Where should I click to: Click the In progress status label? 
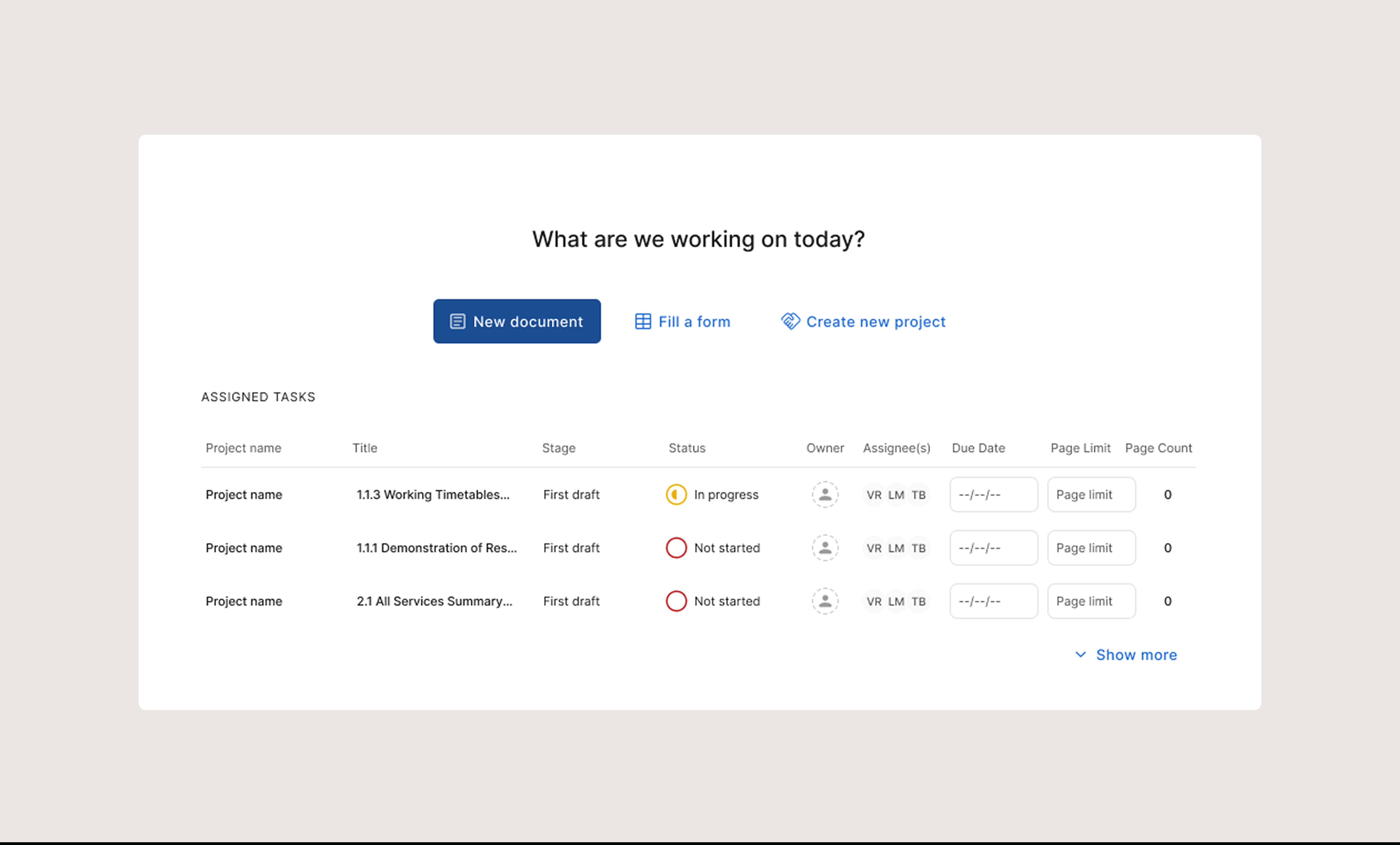tap(726, 494)
